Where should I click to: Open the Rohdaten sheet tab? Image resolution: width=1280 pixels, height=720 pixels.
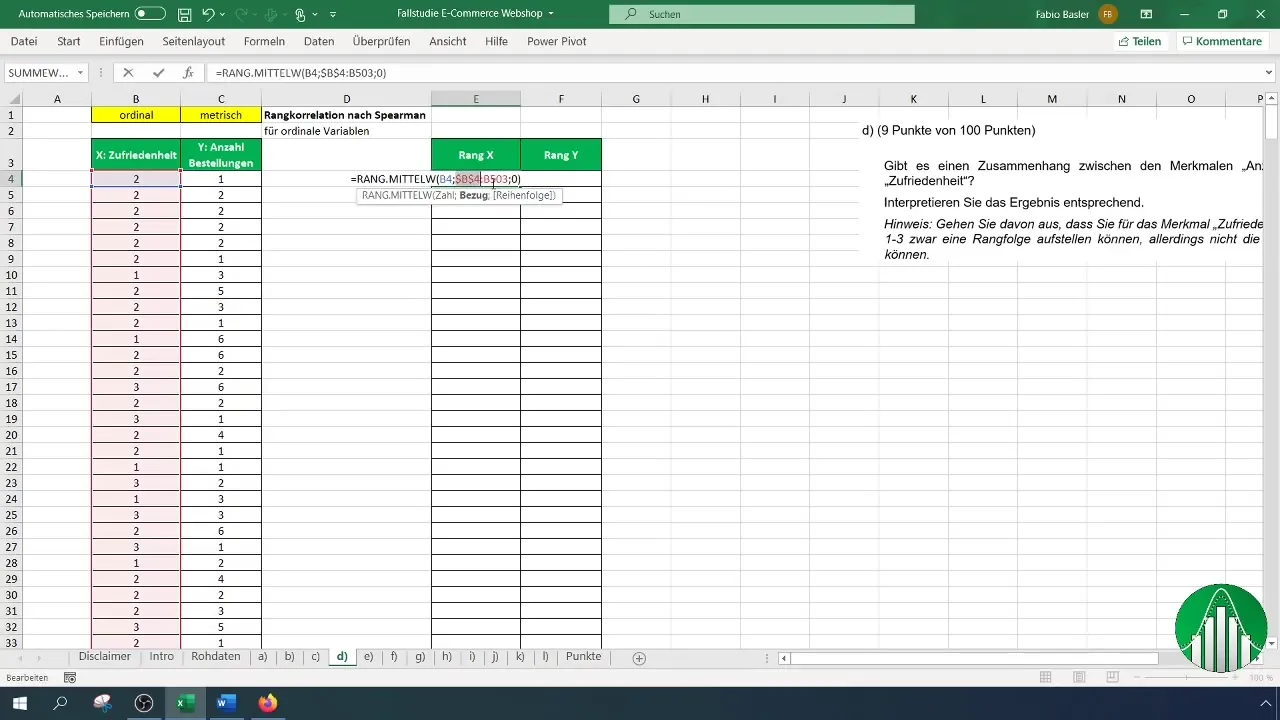[215, 657]
